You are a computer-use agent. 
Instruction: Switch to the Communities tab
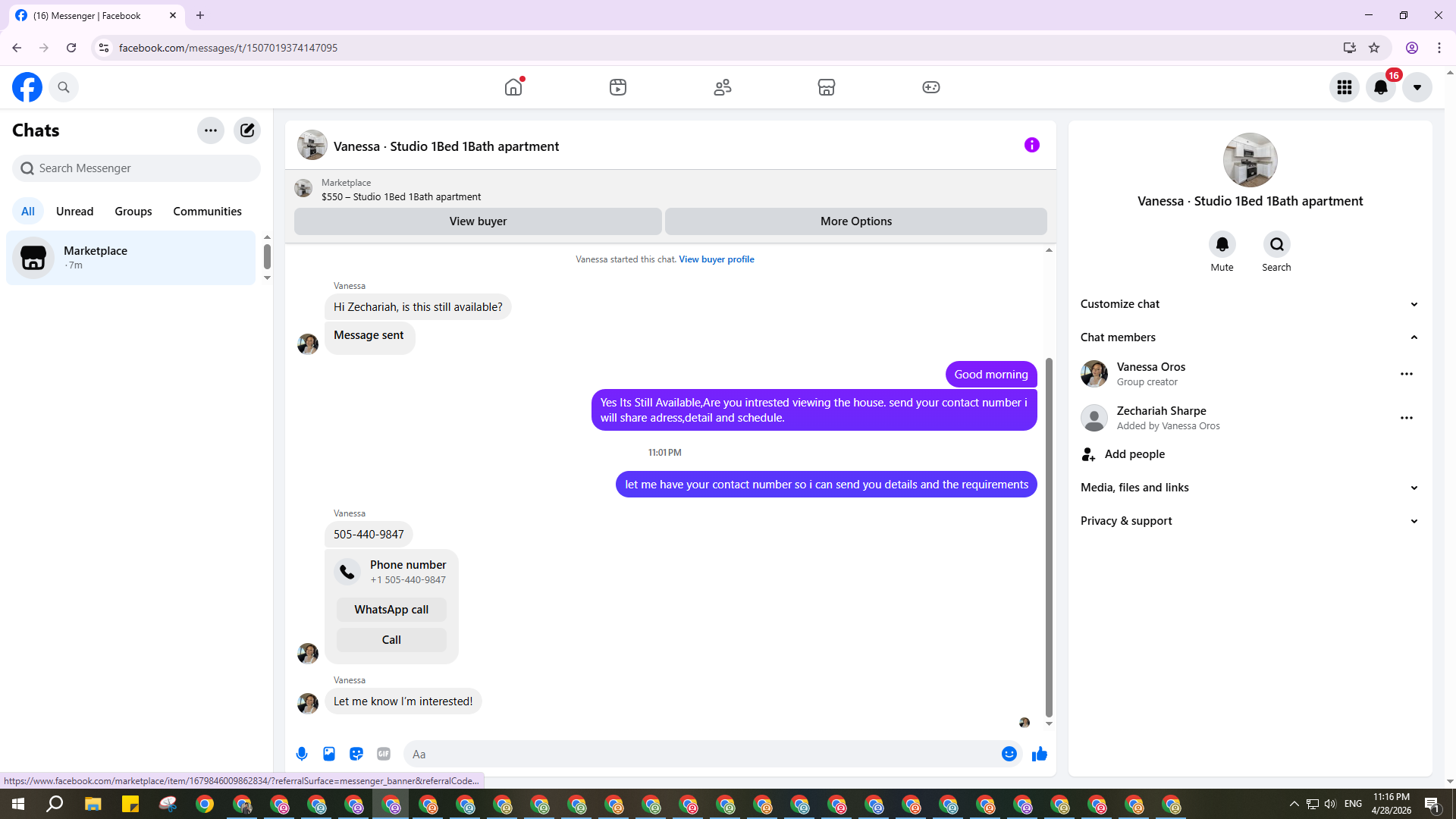207,212
